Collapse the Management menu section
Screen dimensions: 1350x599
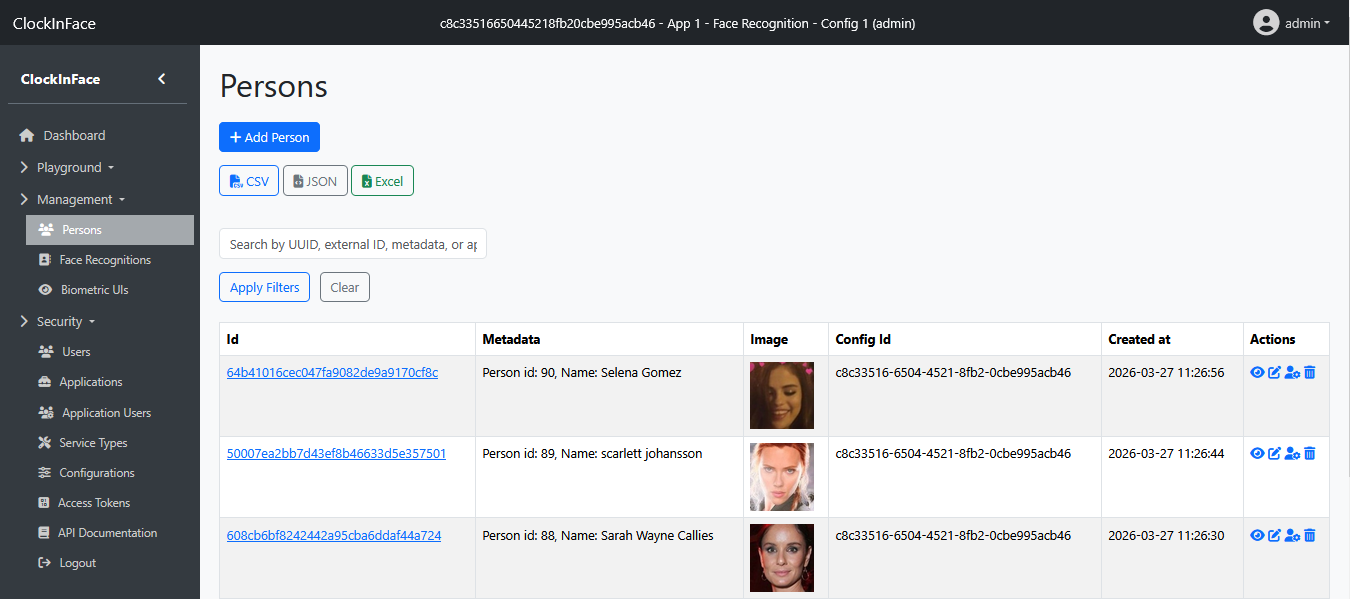coord(74,199)
